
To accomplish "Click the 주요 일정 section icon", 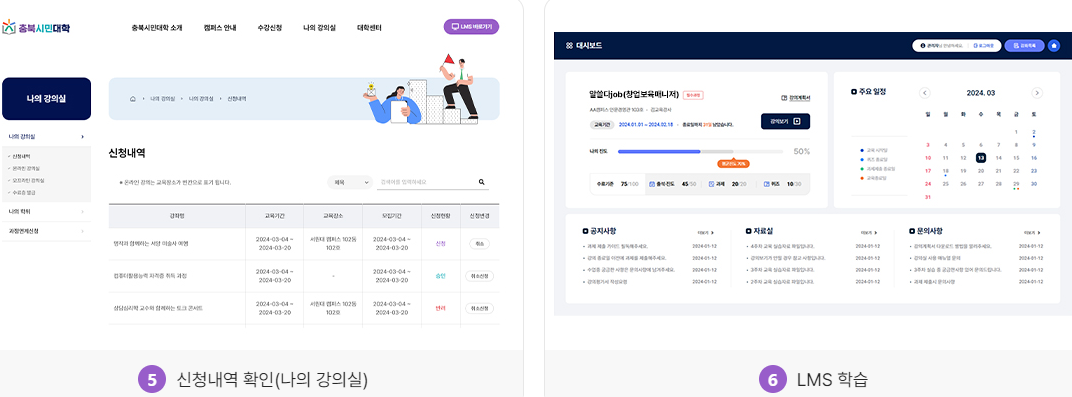I will [x=853, y=92].
